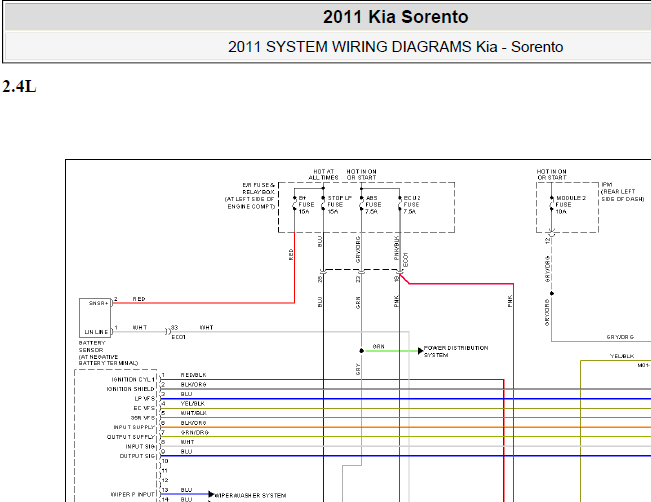Click the 'MODULE 2 FUSE 10A' label
Image resolution: width=651 pixels, height=502 pixels.
tap(570, 205)
